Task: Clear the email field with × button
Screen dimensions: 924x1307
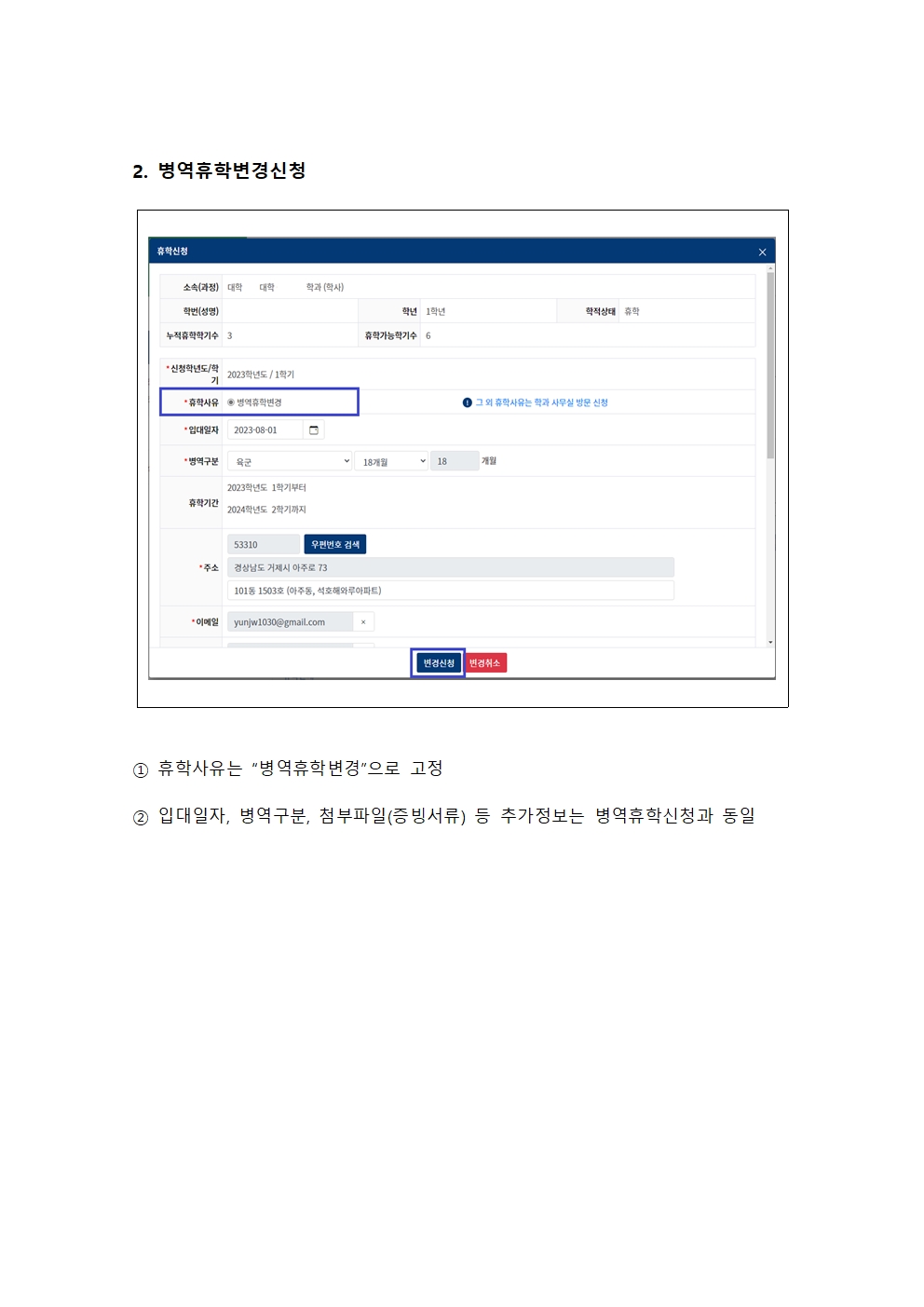Action: (x=363, y=622)
